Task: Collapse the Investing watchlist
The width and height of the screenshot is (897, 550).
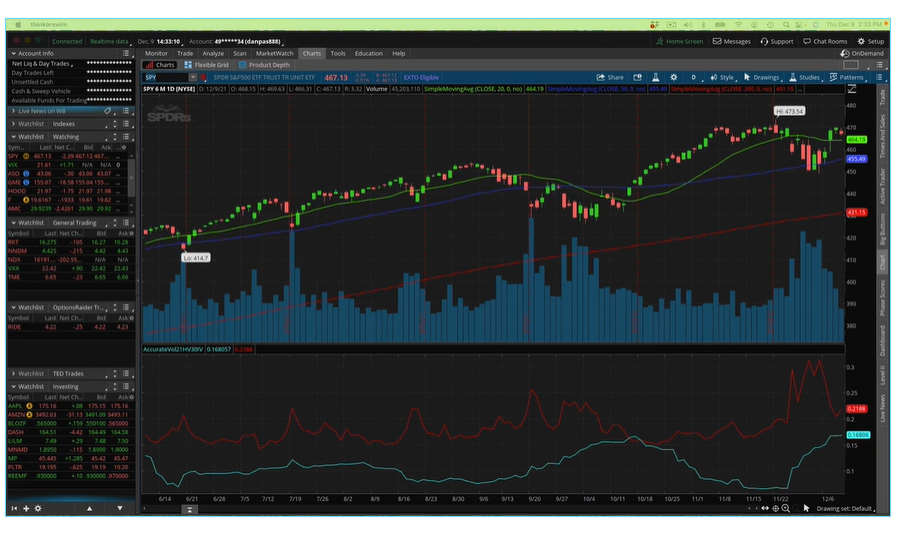Action: pos(13,386)
